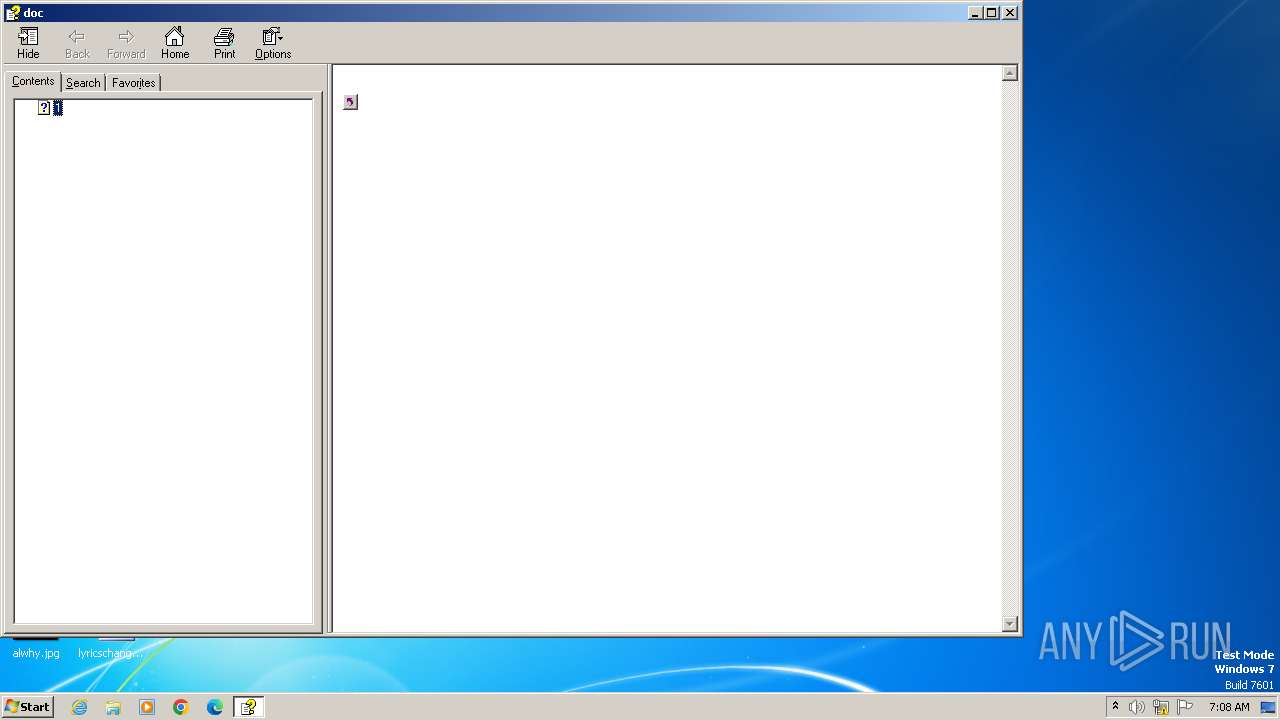
Task: Open the volume control in the tray
Action: [x=1137, y=707]
